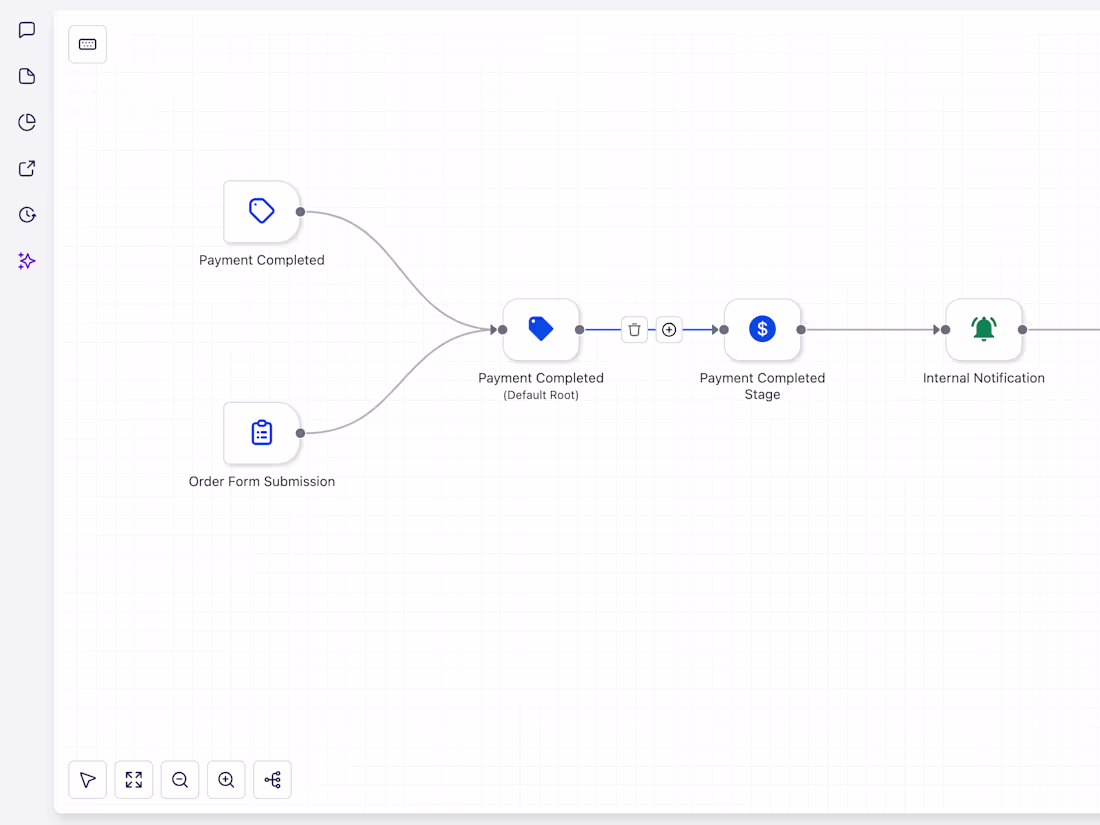Screen dimensions: 1100x825
Task: Select the pointer tool in the bottom toolbar
Action: coord(87,779)
